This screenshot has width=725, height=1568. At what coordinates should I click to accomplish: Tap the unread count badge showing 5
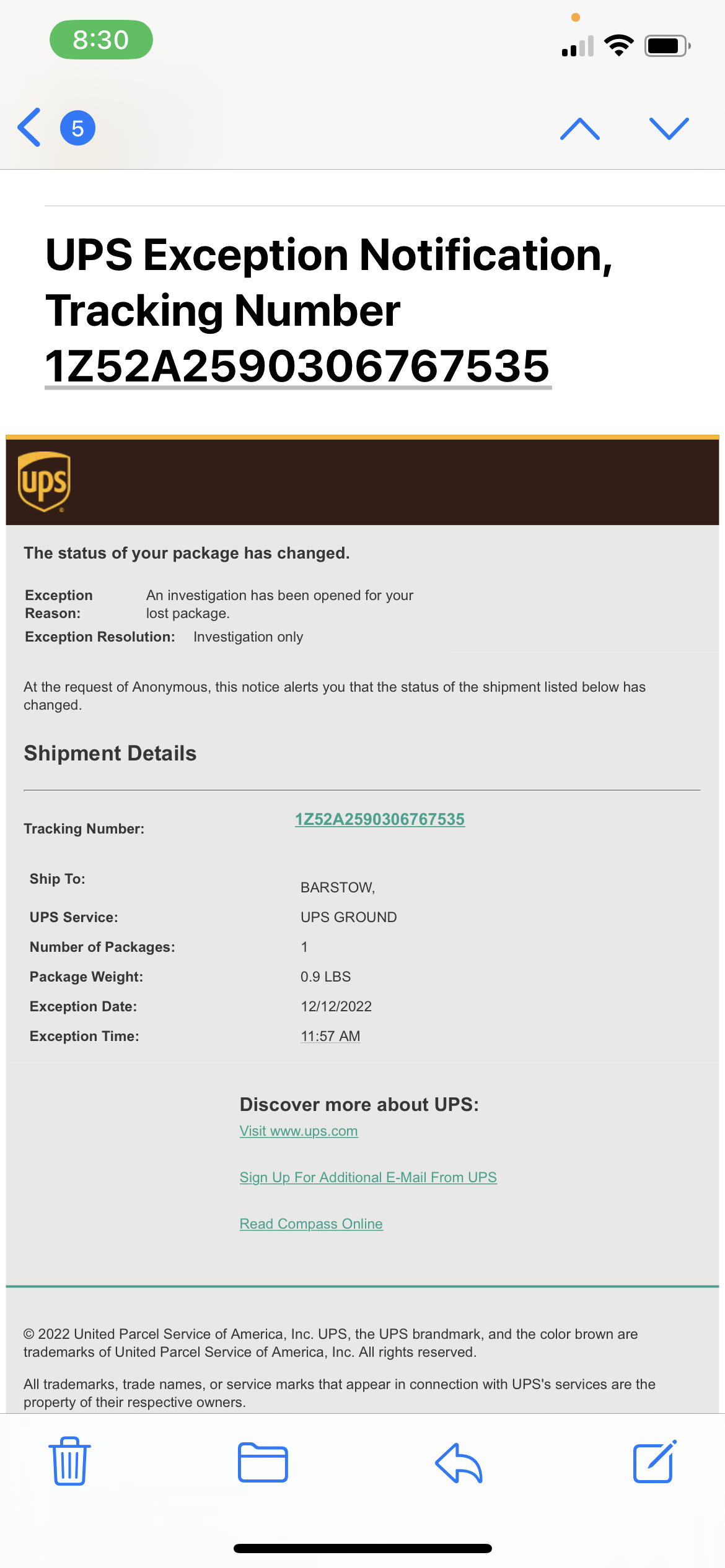point(77,128)
